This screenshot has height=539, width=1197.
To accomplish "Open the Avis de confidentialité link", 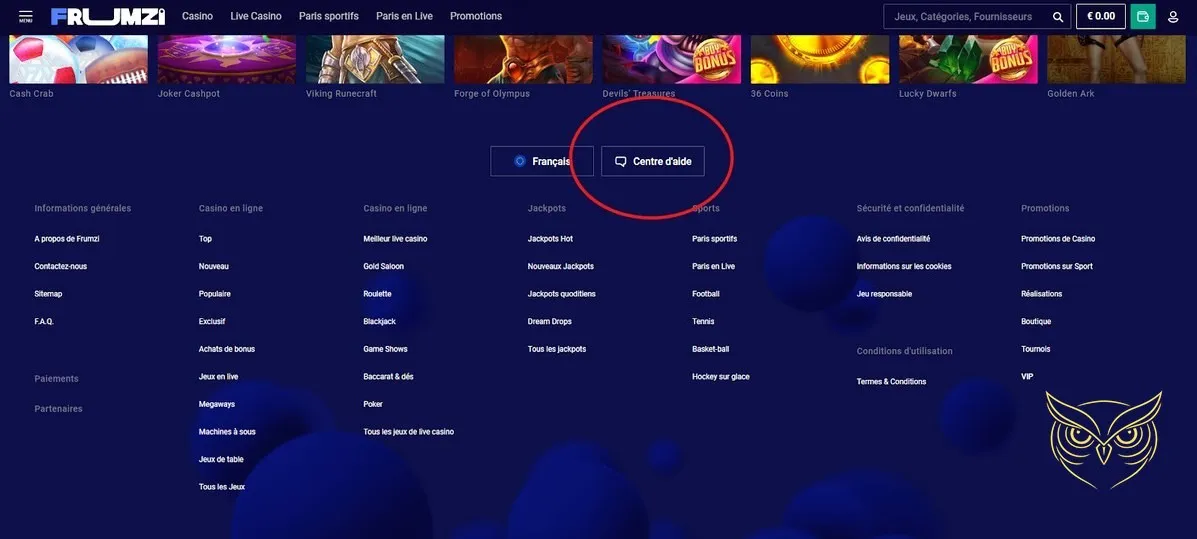I will 893,239.
